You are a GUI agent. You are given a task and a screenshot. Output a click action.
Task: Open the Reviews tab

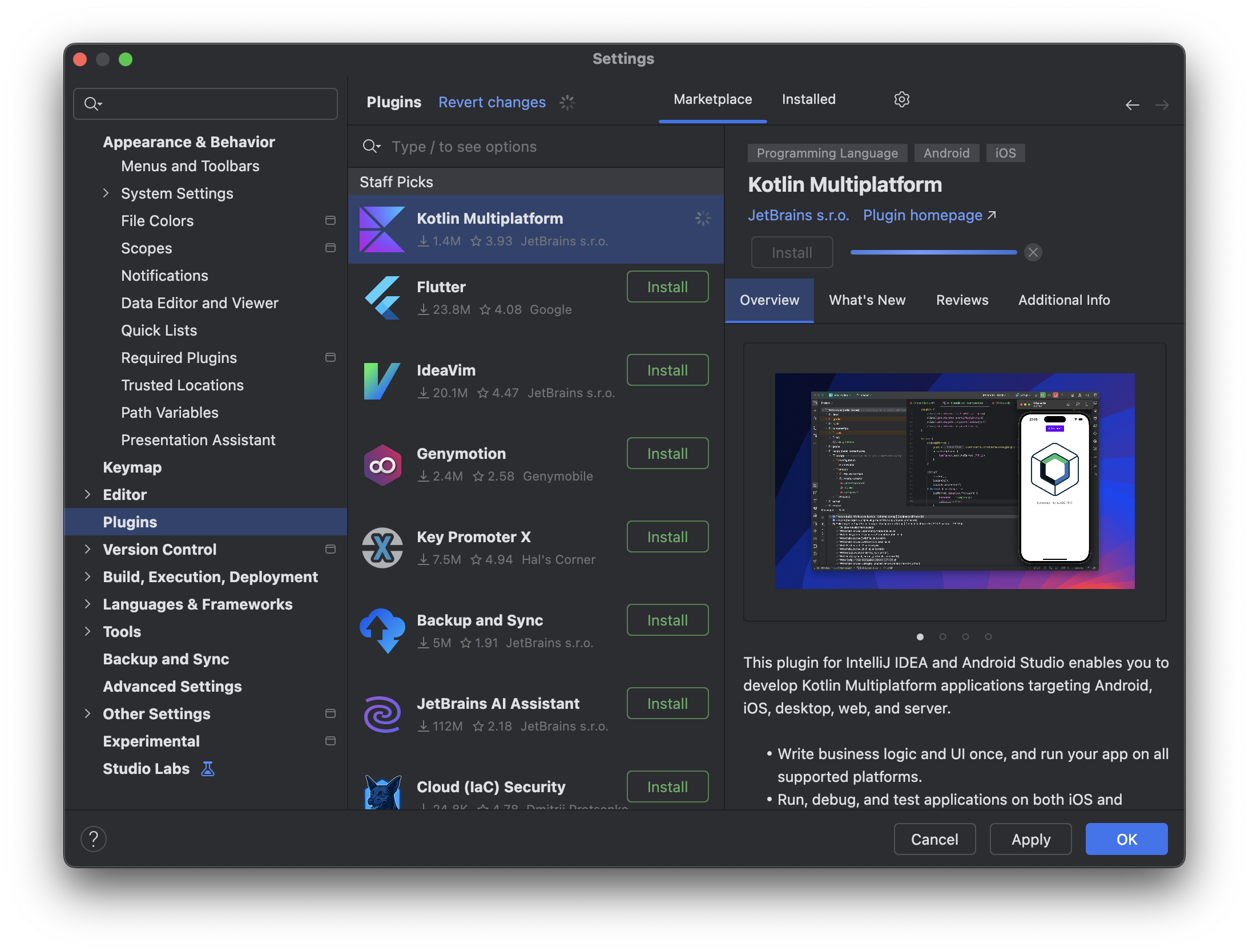point(962,300)
